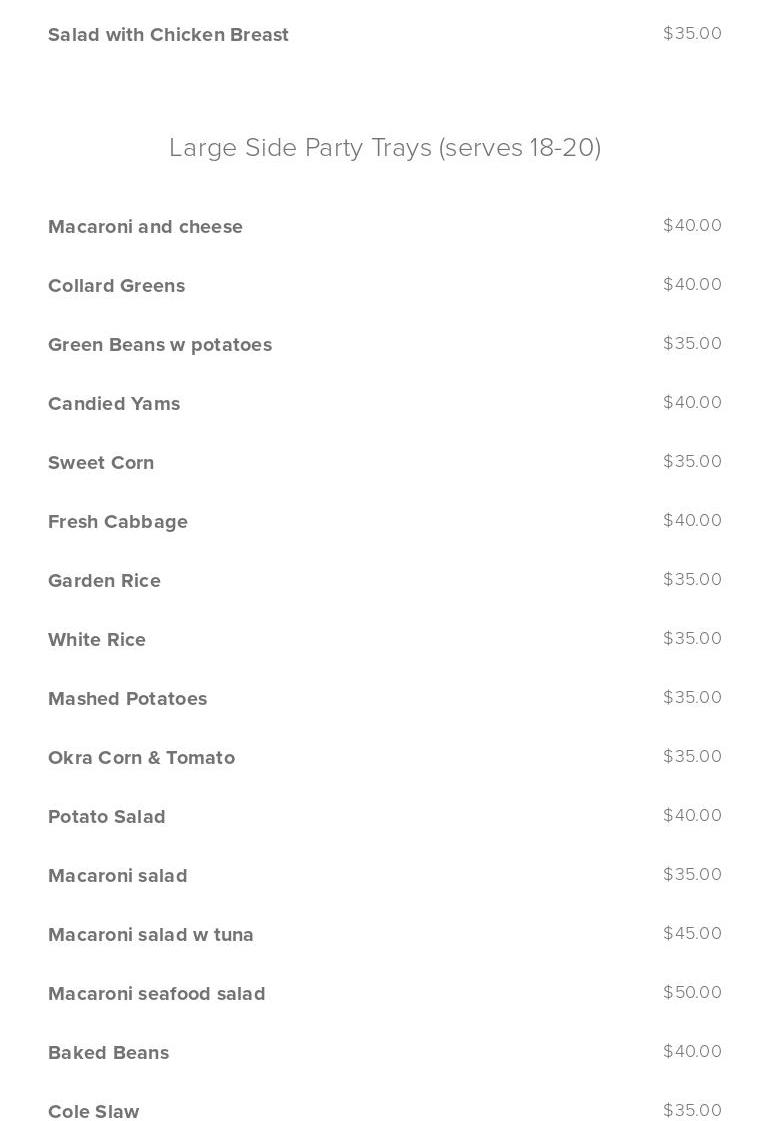Select Collard Greens from the tray list
Viewport: 770px width, 1121px height.
[116, 286]
